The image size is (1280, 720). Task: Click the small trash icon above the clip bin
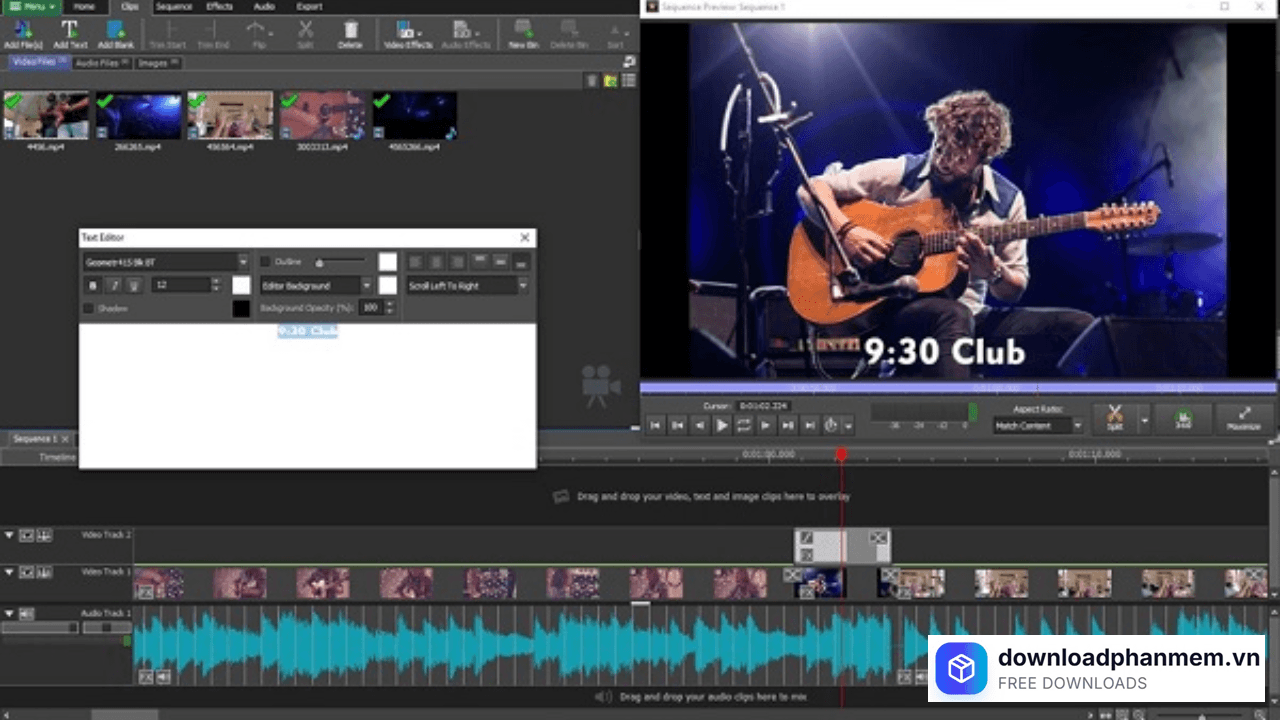(592, 81)
